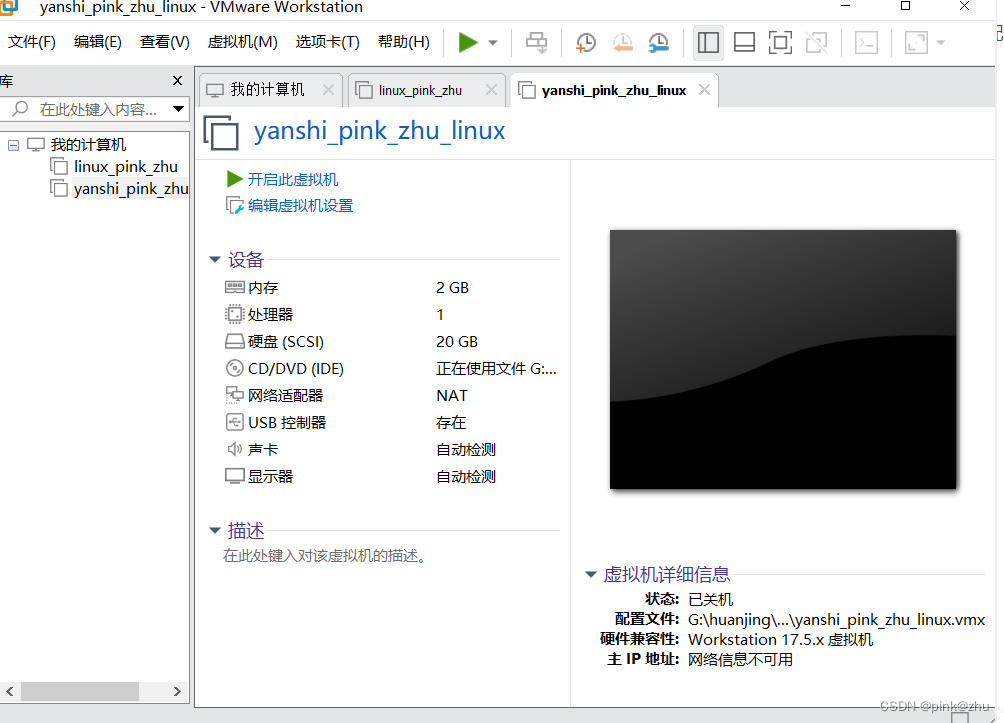The height and width of the screenshot is (723, 1004).
Task: Select yanshi_pink_zhu in the library tree
Action: (x=131, y=189)
